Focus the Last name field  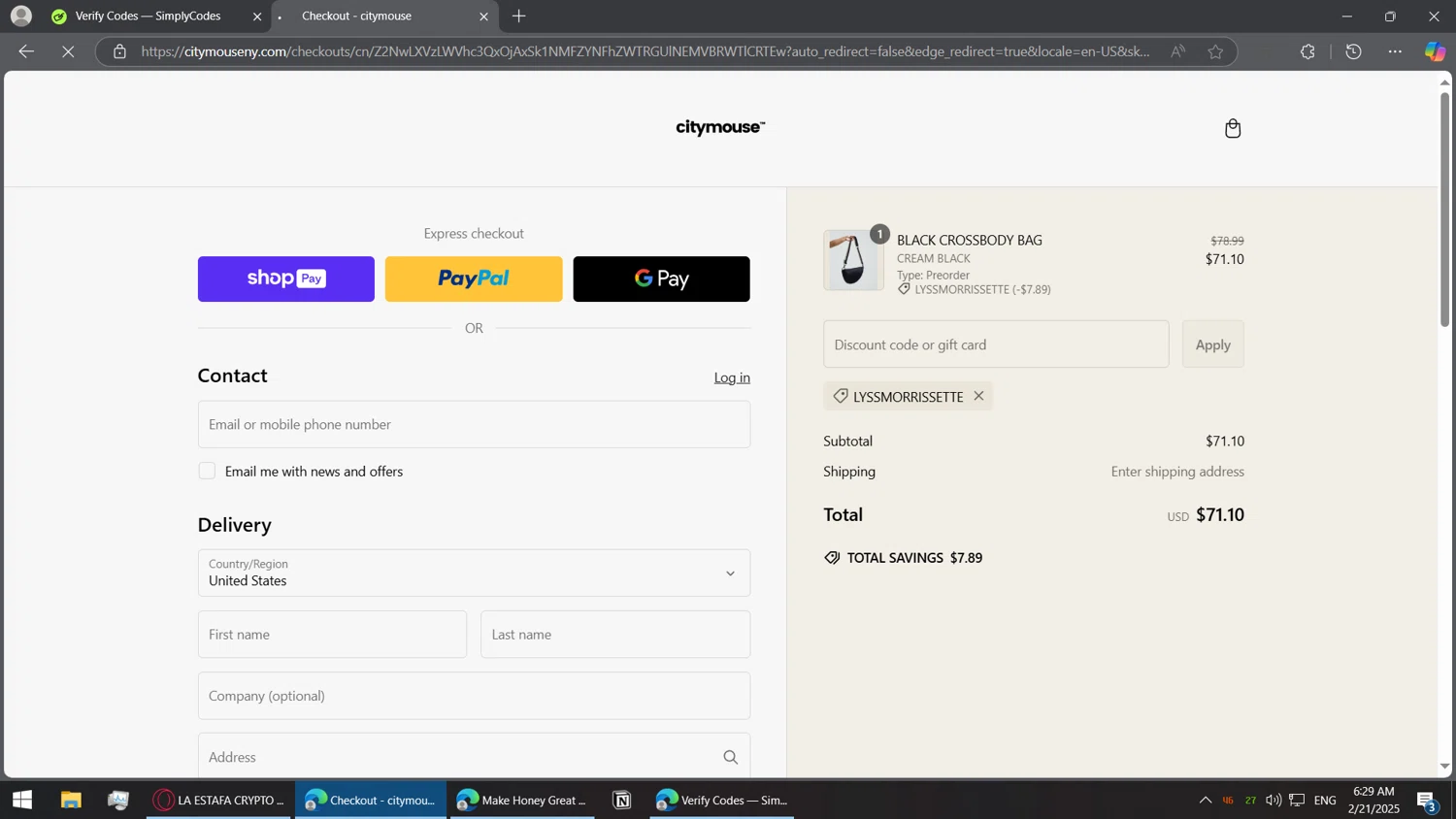[615, 635]
